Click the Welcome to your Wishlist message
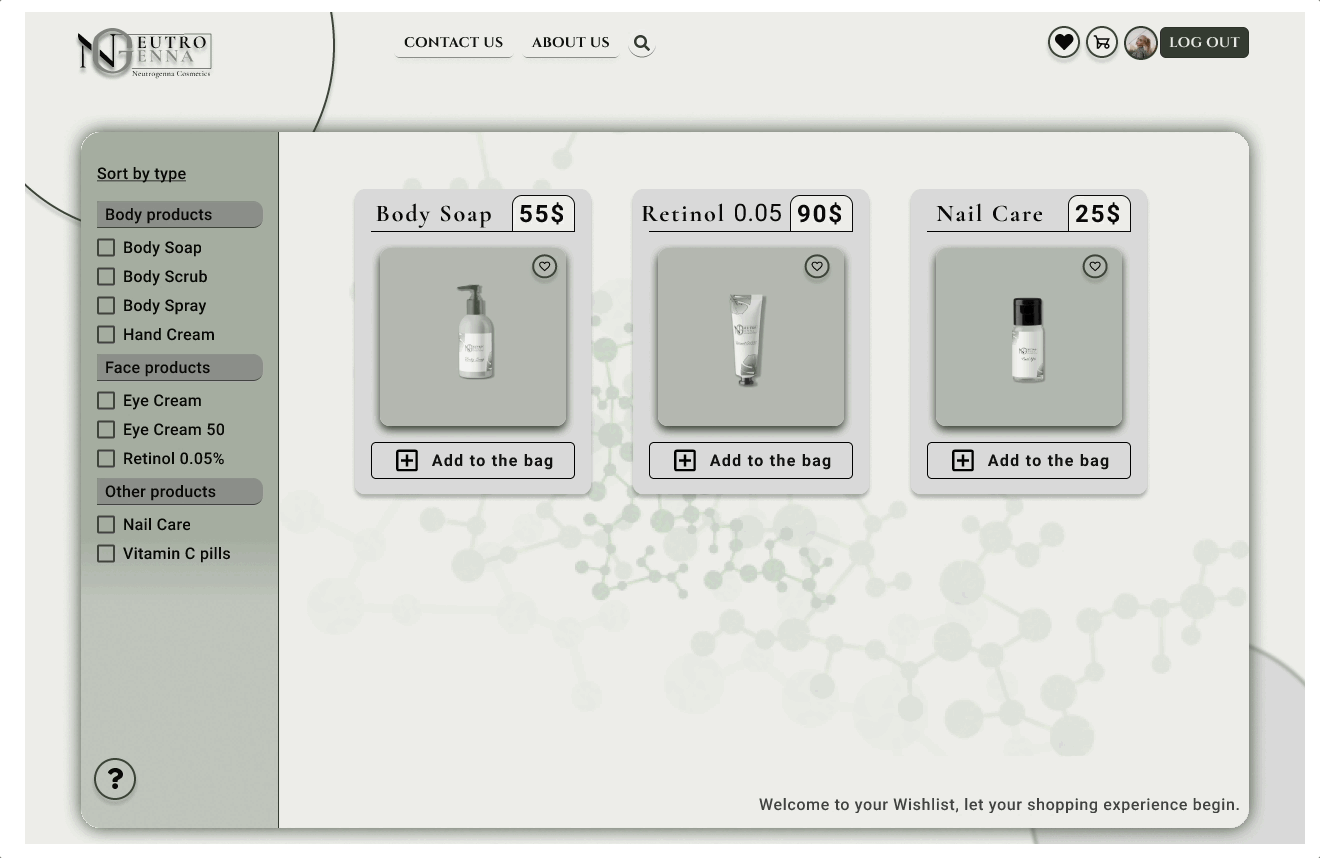Screen dimensions: 1320x858 coord(999,804)
